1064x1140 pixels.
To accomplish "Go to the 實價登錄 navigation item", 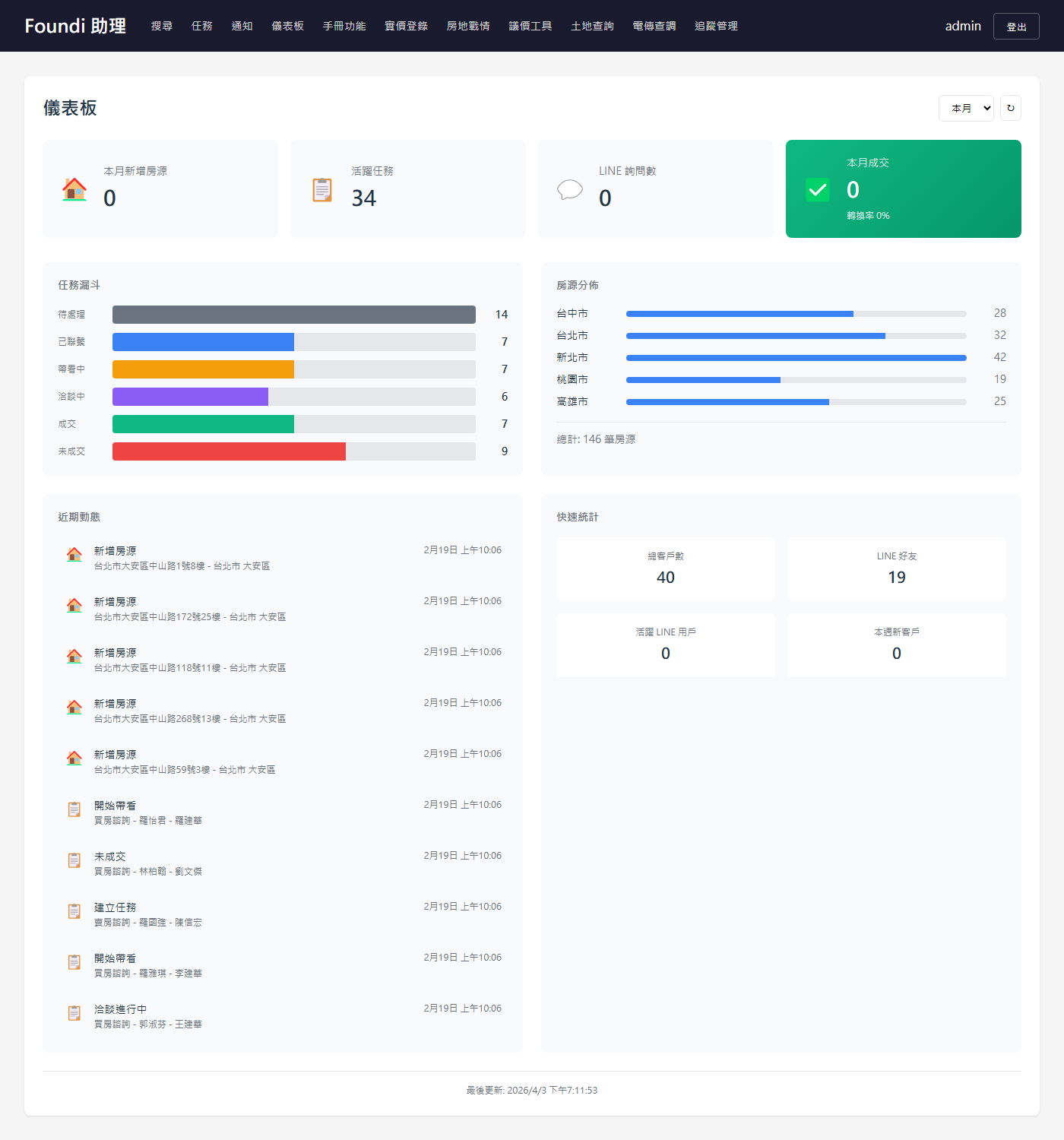I will [407, 26].
